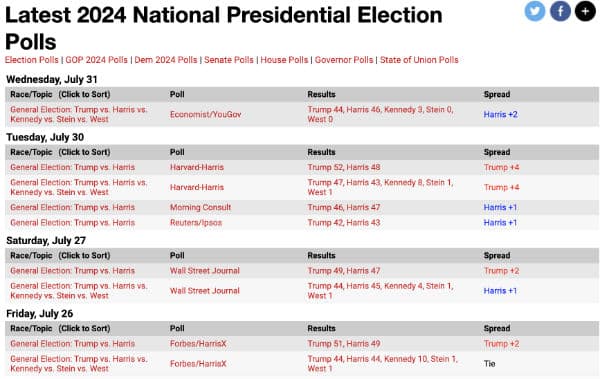This screenshot has width=600, height=379.
Task: Go to Senate Polls
Action: click(x=229, y=60)
